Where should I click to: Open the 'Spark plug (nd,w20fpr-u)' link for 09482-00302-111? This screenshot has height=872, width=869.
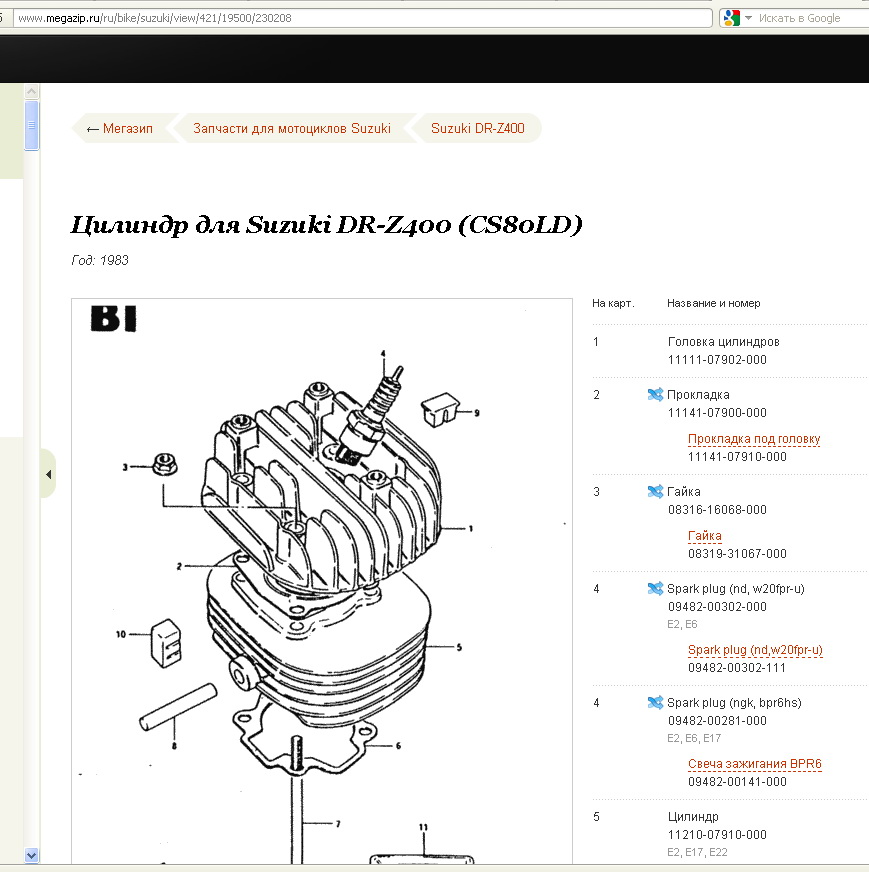[755, 650]
